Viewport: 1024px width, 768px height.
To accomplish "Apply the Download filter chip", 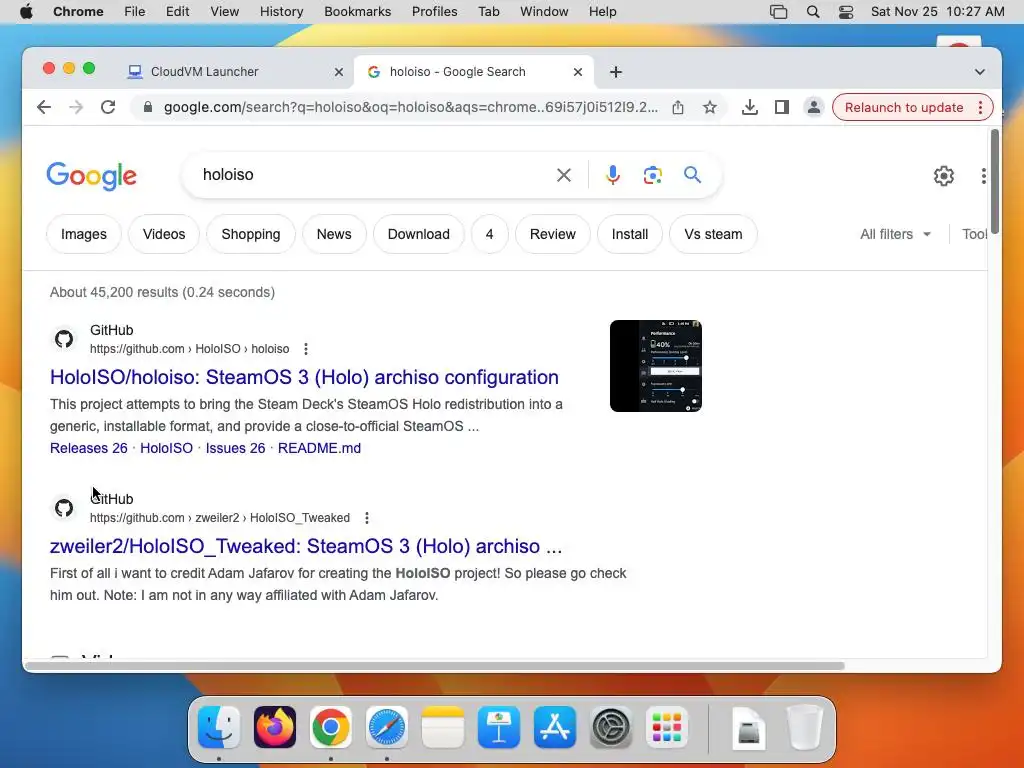I will [x=419, y=234].
